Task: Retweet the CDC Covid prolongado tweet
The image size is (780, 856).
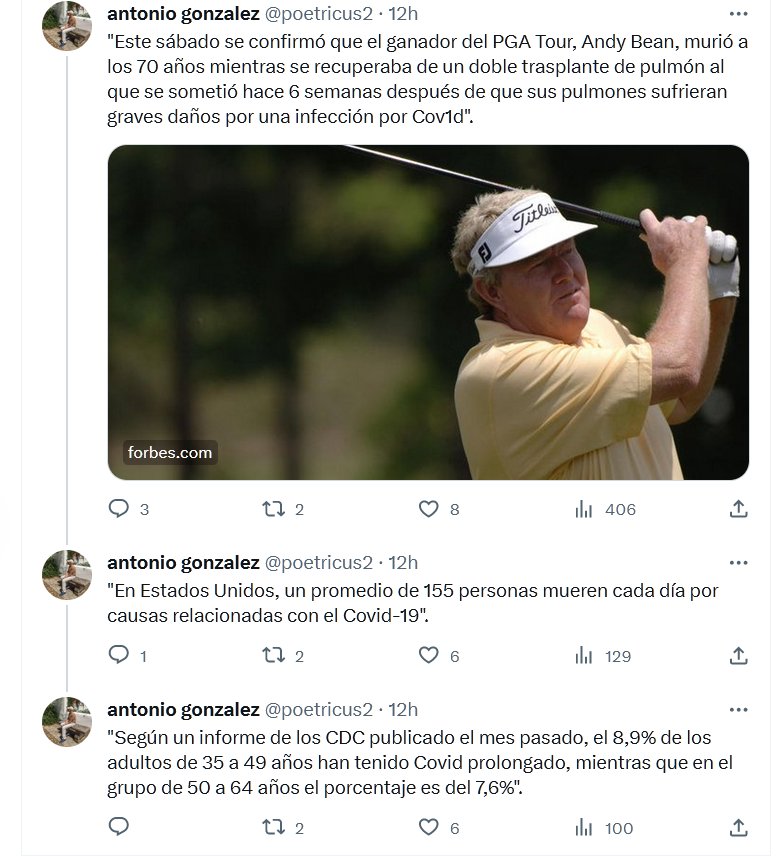Action: click(273, 827)
